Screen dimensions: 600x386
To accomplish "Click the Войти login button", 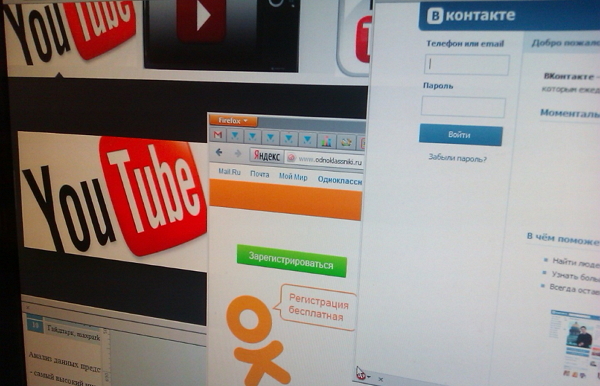I will [461, 134].
